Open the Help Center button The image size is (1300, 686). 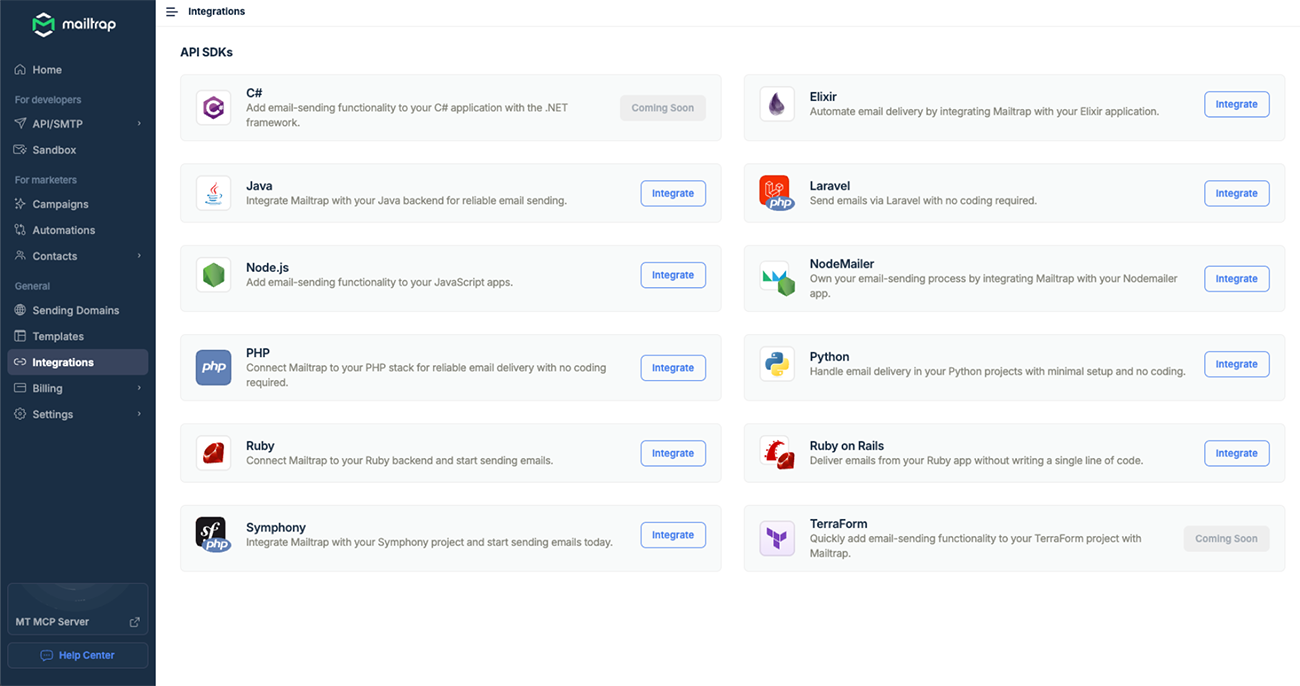(x=78, y=656)
